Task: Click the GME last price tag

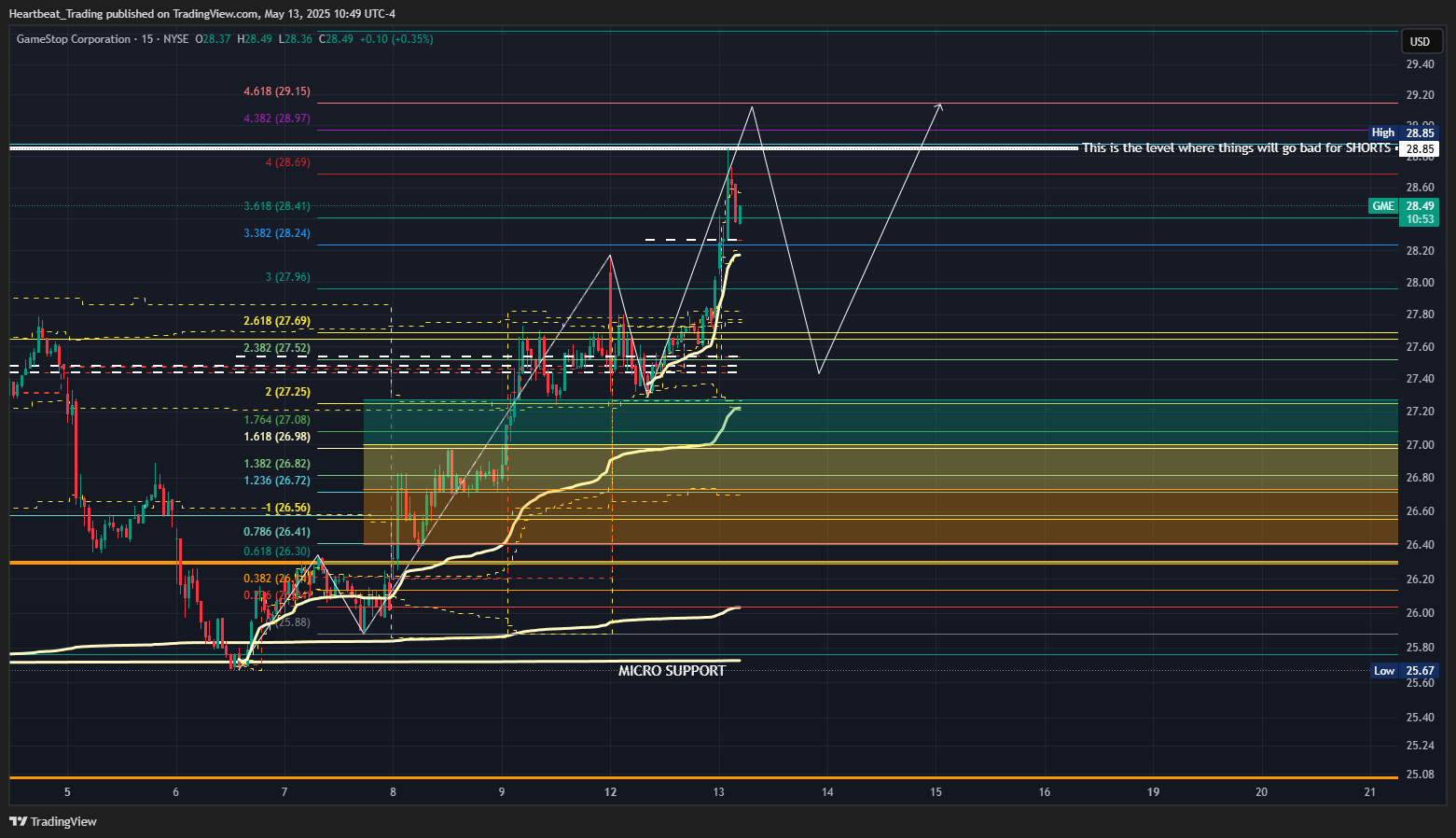Action: pyautogui.click(x=1404, y=206)
